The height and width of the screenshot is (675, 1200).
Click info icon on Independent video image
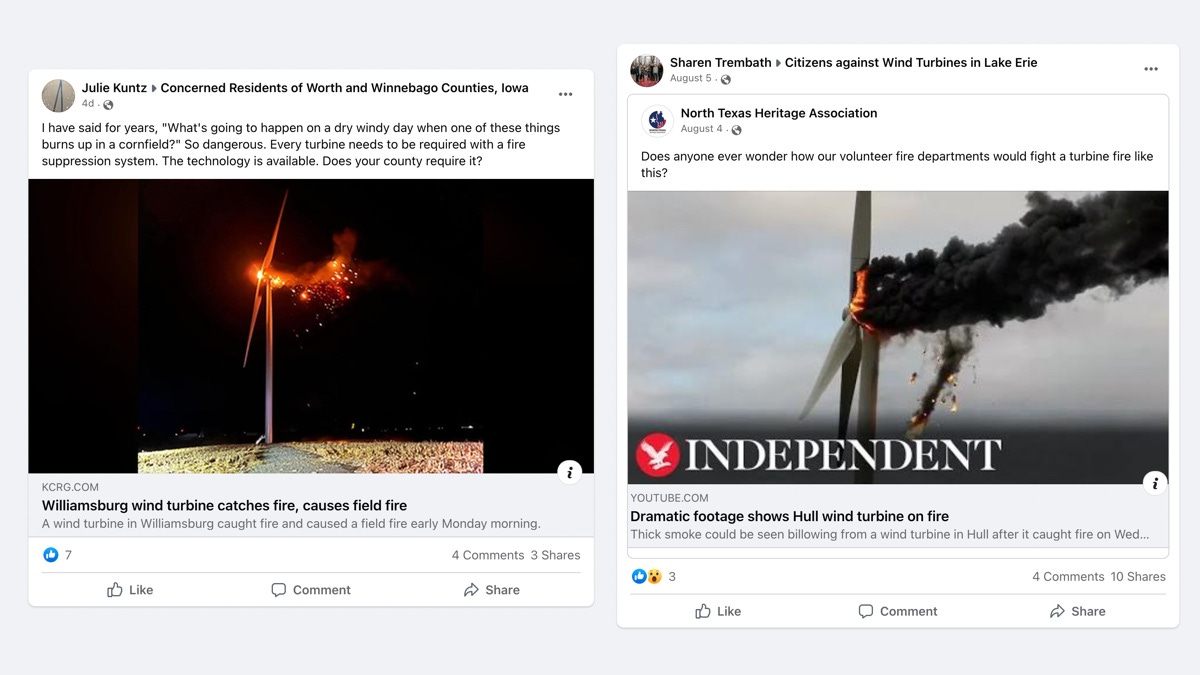(x=1155, y=483)
